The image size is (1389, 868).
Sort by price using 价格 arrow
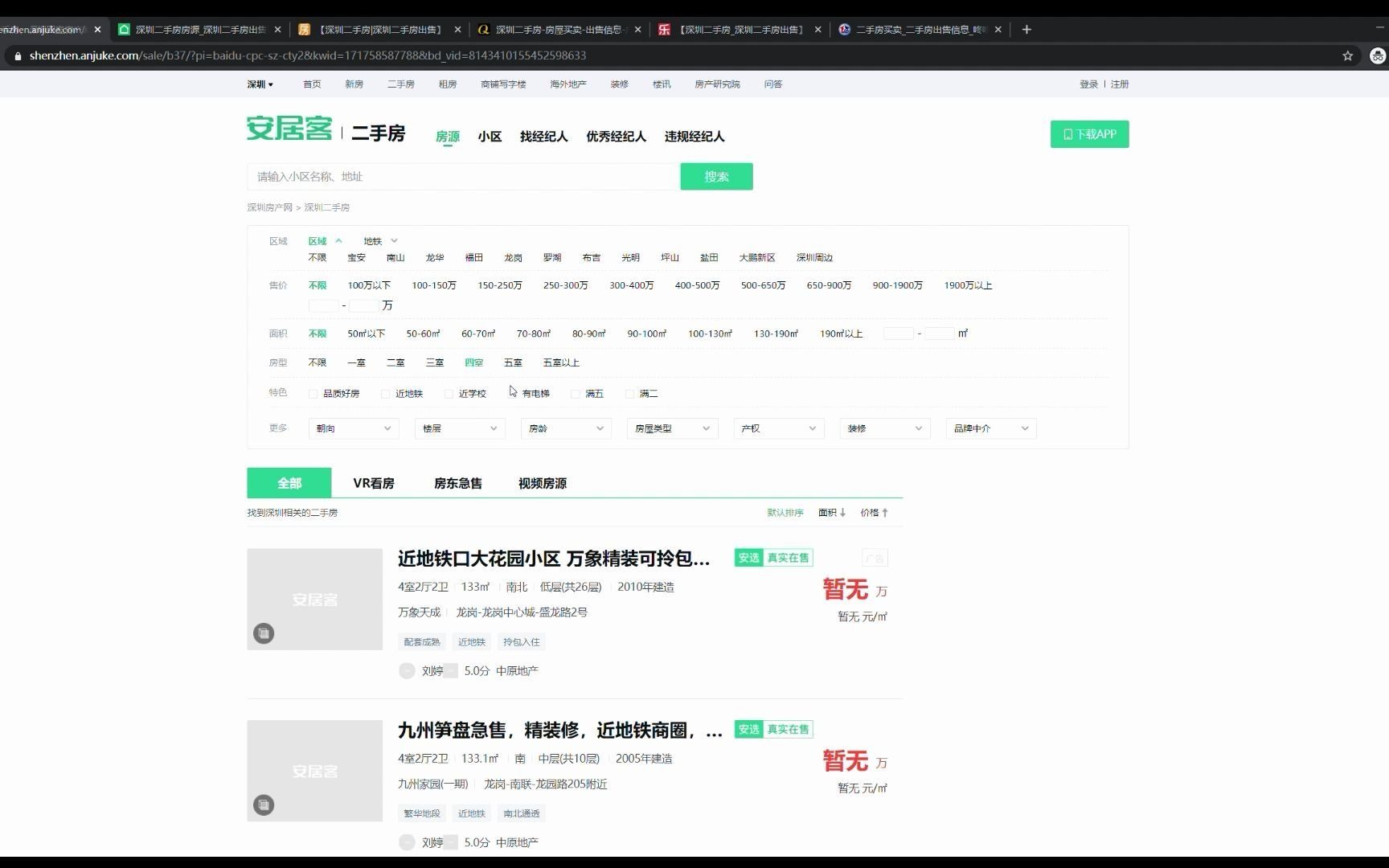[875, 513]
